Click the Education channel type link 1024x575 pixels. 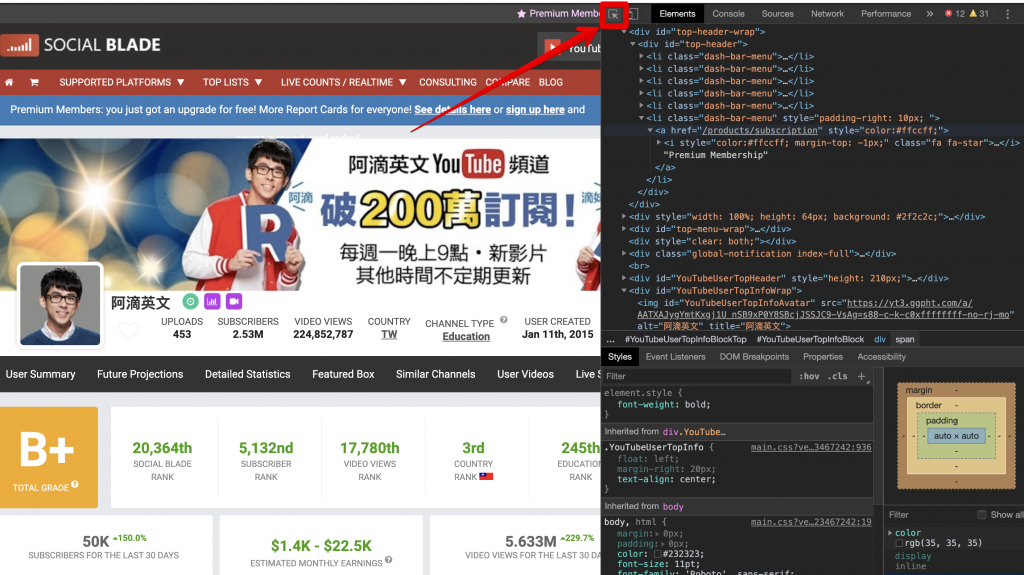pos(466,337)
